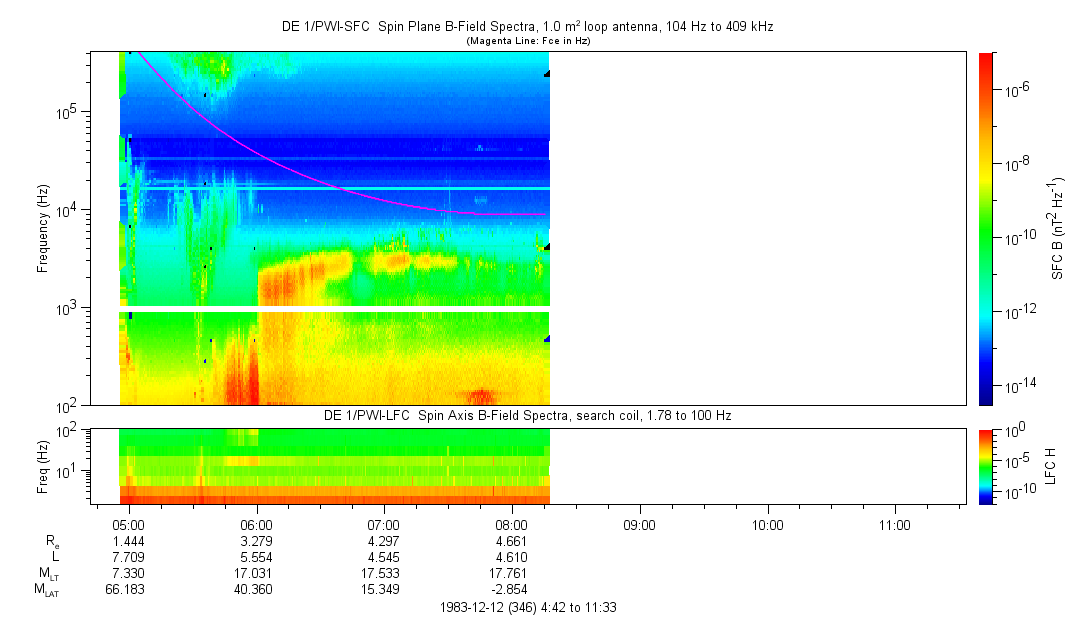This screenshot has width=1083, height=620.
Task: Click the 'SFC B (nT² Hz⁻¹)' colorbar label
Action: click(1058, 228)
